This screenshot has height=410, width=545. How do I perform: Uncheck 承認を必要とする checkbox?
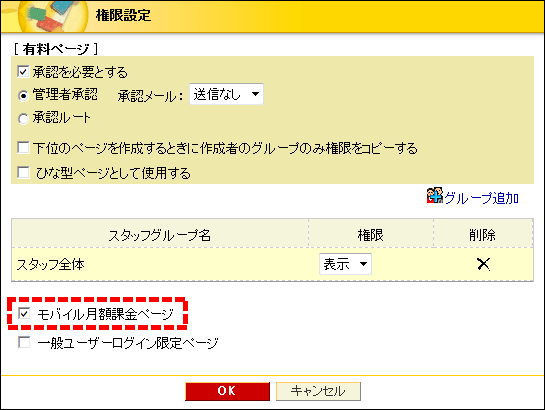[23, 72]
